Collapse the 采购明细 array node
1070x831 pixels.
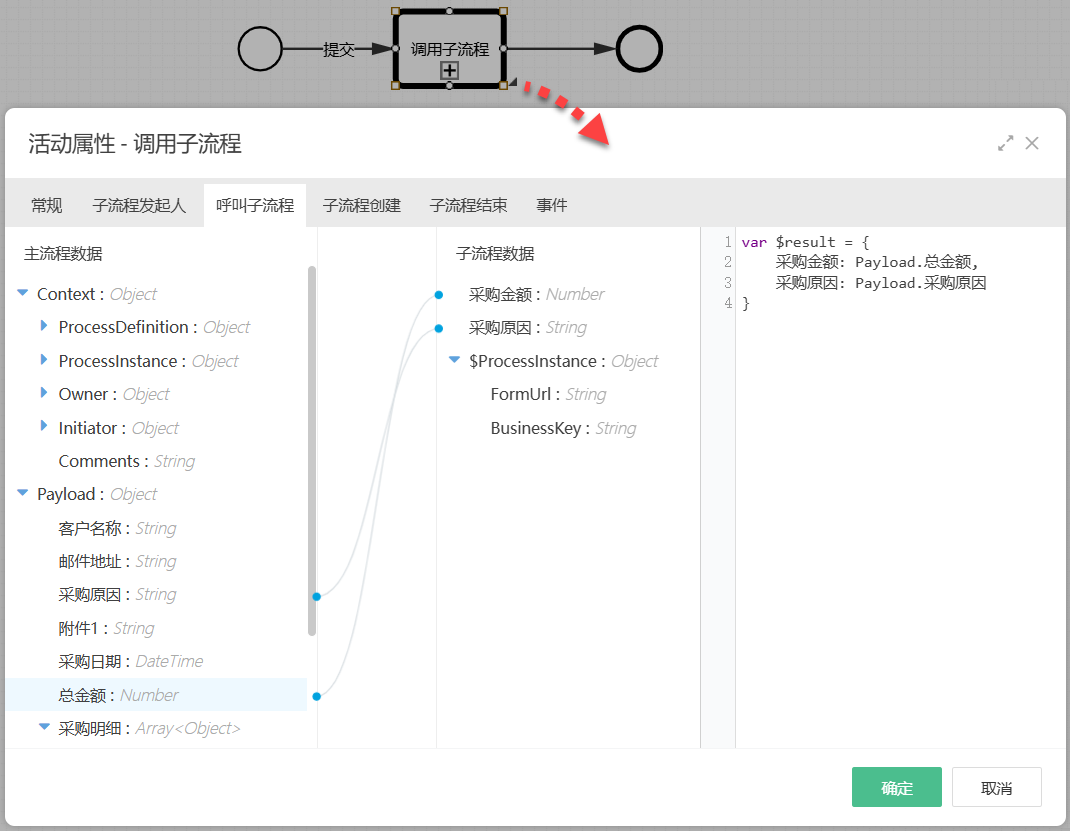(44, 728)
